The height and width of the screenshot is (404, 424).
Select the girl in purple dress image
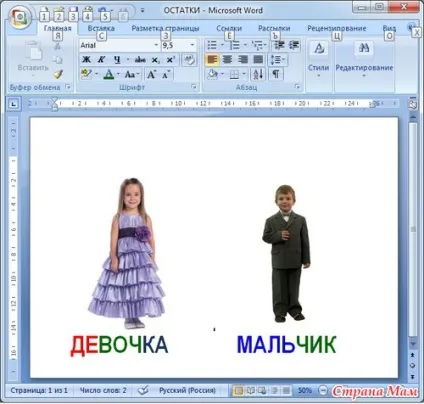127,253
